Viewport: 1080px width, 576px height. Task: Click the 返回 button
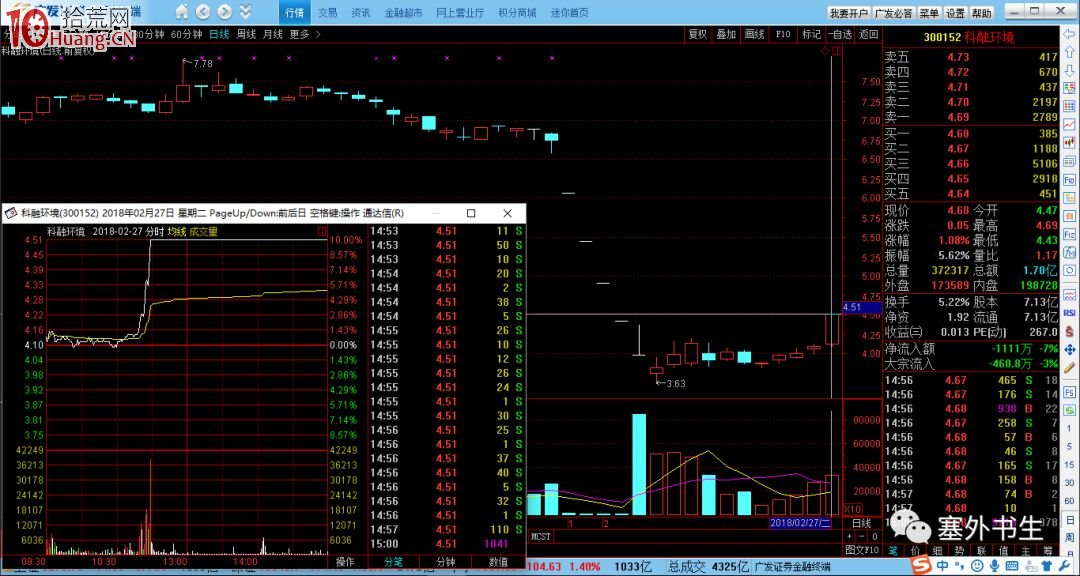[x=869, y=34]
